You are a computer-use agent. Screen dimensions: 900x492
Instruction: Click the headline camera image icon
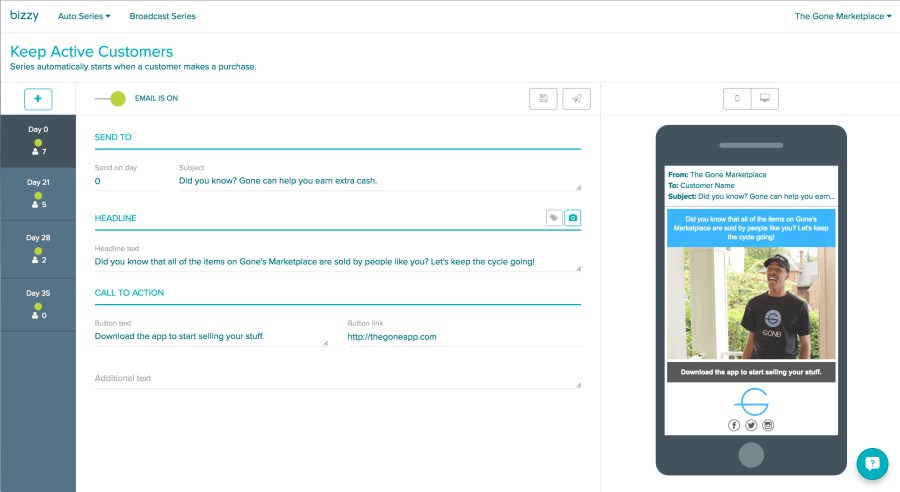573,218
